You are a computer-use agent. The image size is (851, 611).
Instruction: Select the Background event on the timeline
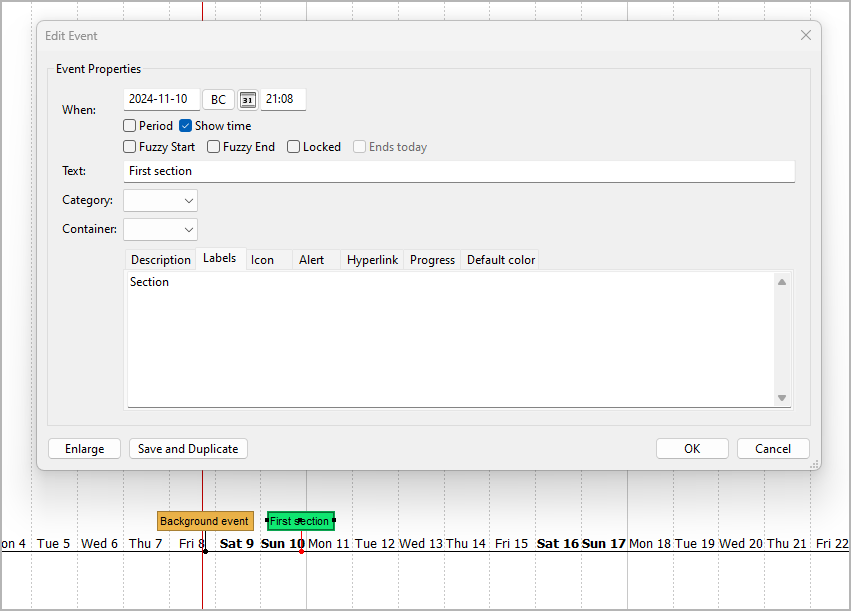pos(204,520)
